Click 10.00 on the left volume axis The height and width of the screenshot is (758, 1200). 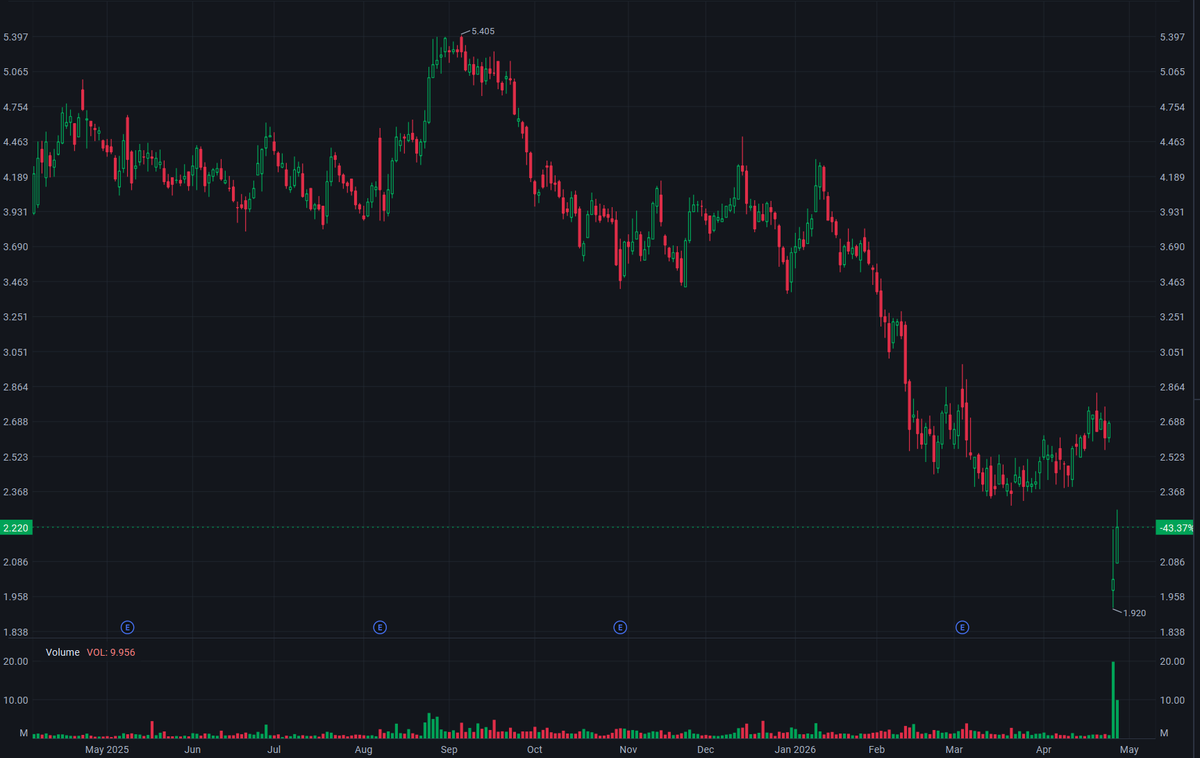(17, 700)
